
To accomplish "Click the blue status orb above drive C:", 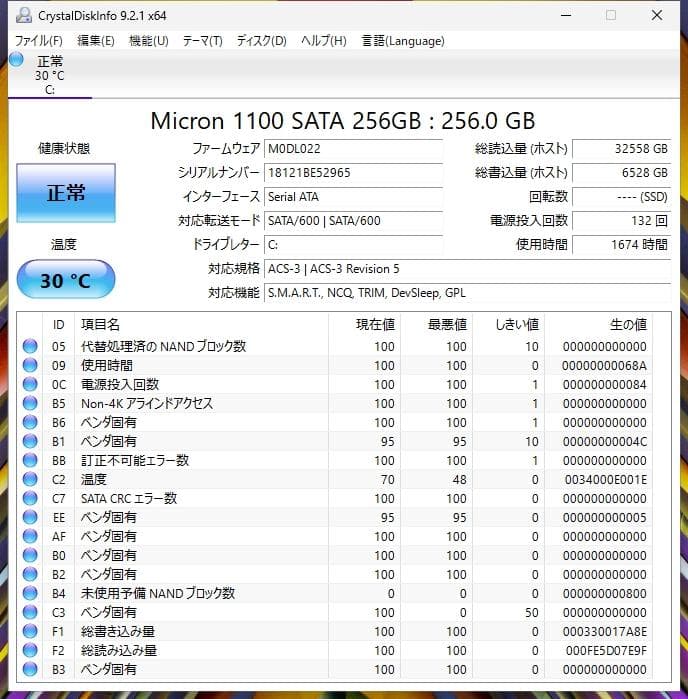I will coord(16,59).
